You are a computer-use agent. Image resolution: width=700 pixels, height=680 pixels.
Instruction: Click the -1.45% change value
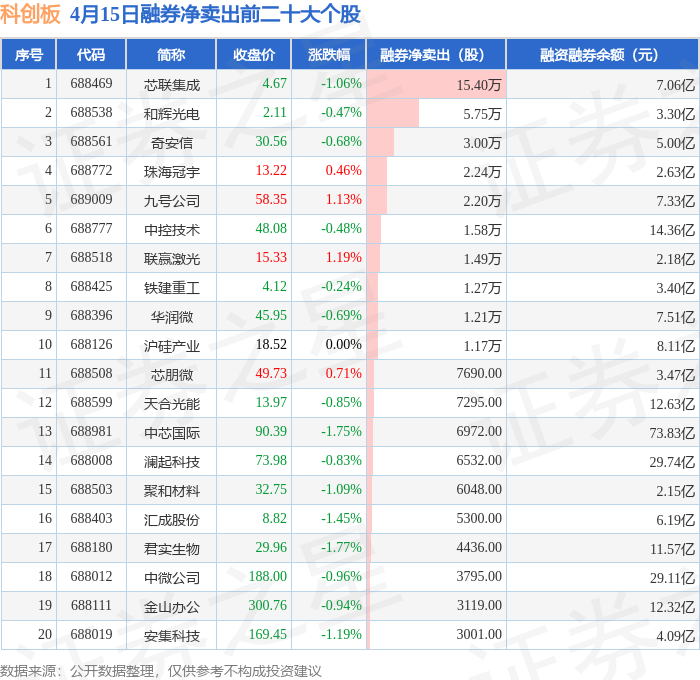pos(341,518)
